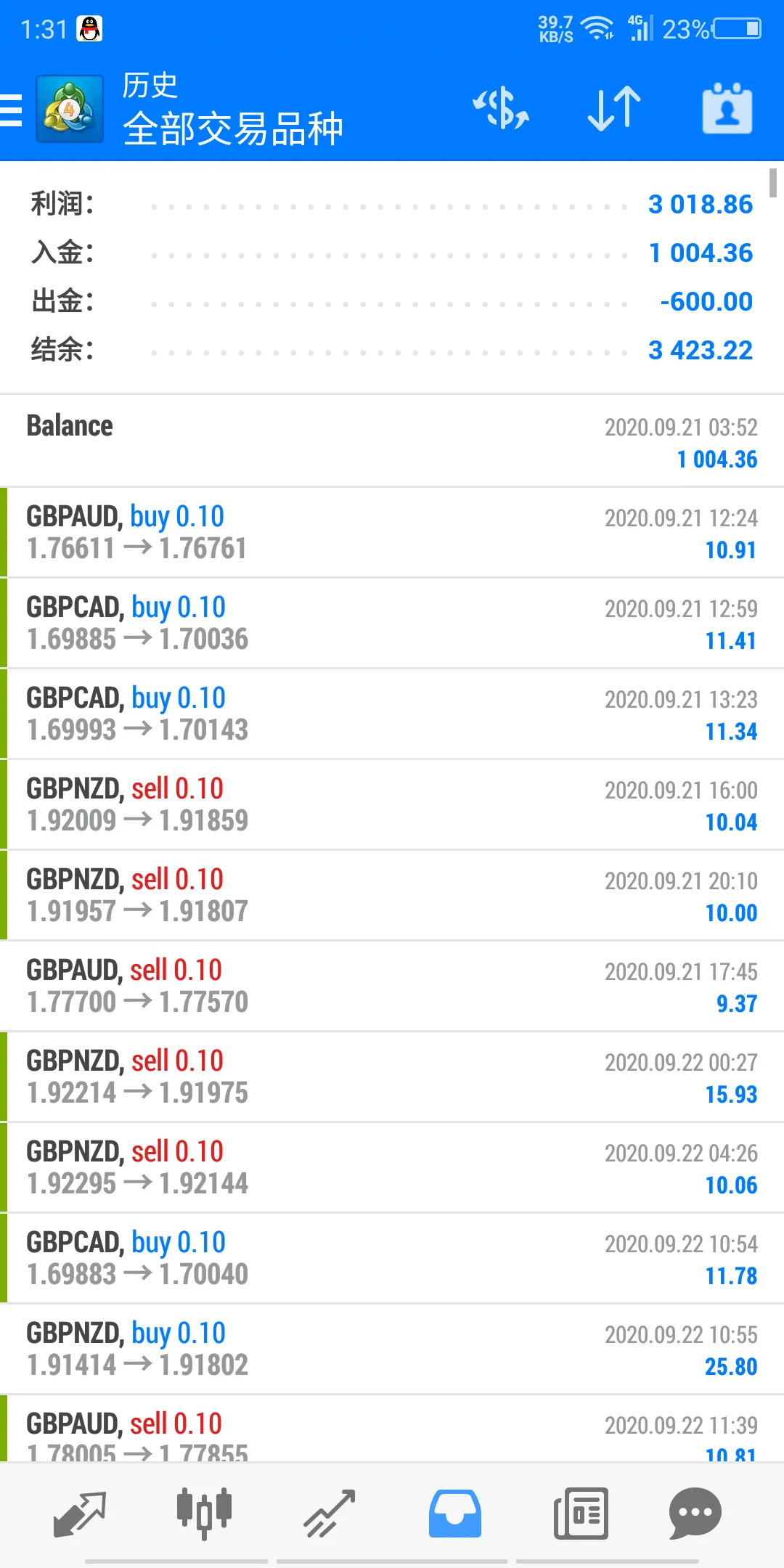Open the News tab icon

point(581,1514)
